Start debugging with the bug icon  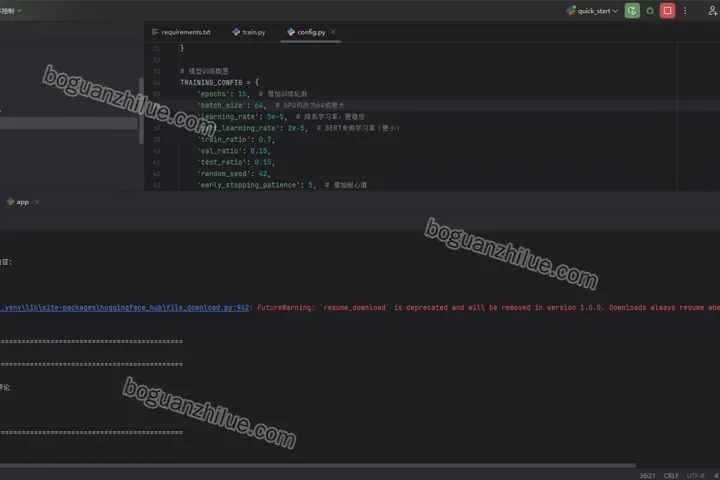[650, 11]
